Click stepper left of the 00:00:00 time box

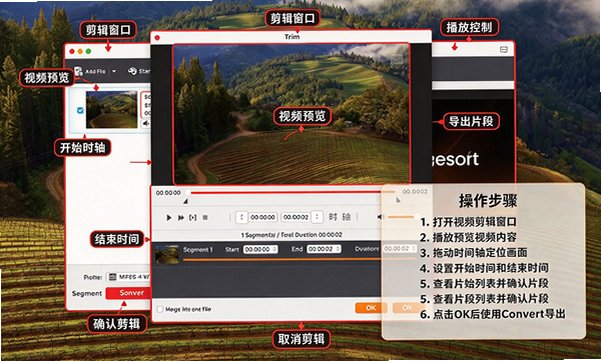[x=241, y=217]
